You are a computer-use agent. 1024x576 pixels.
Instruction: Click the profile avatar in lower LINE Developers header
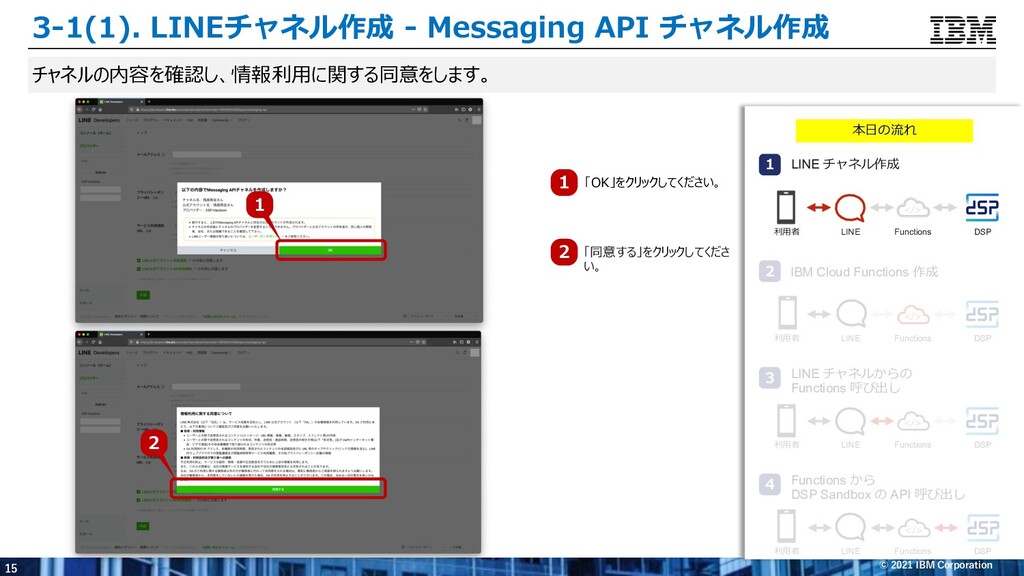tap(475, 353)
